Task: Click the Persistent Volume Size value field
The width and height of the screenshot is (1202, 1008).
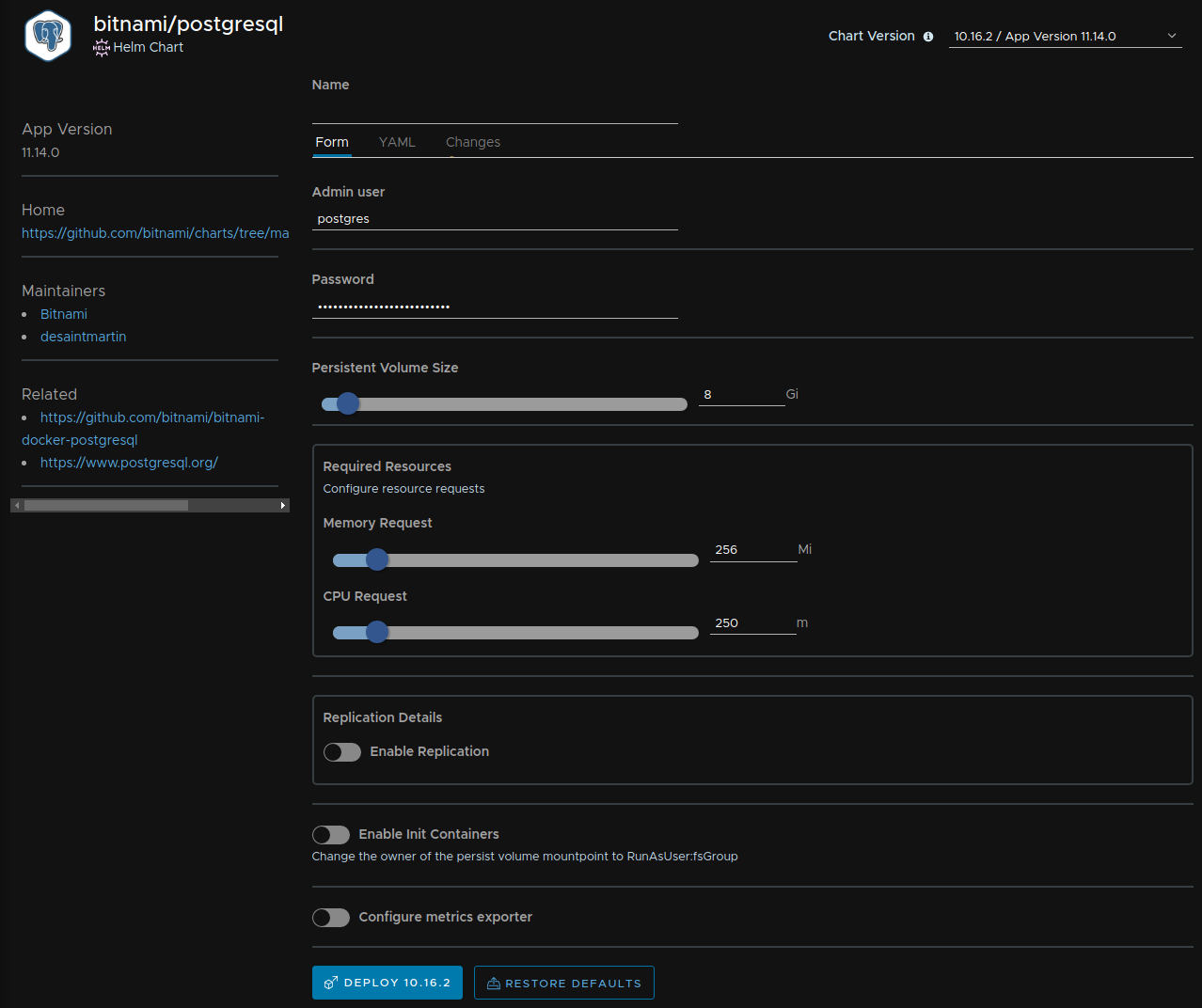Action: pyautogui.click(x=741, y=395)
